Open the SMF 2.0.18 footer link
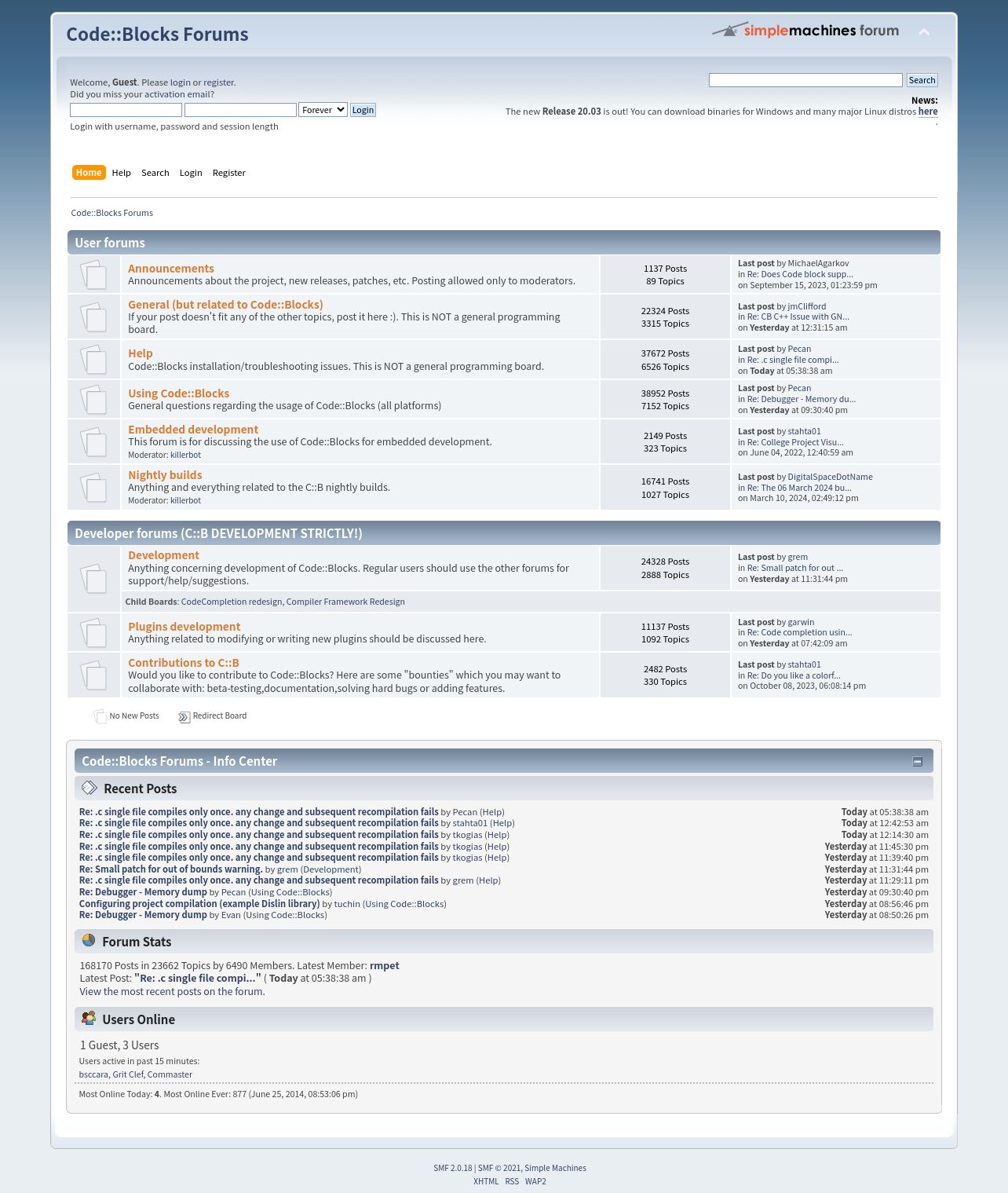Viewport: 1008px width, 1193px height. click(x=453, y=1168)
